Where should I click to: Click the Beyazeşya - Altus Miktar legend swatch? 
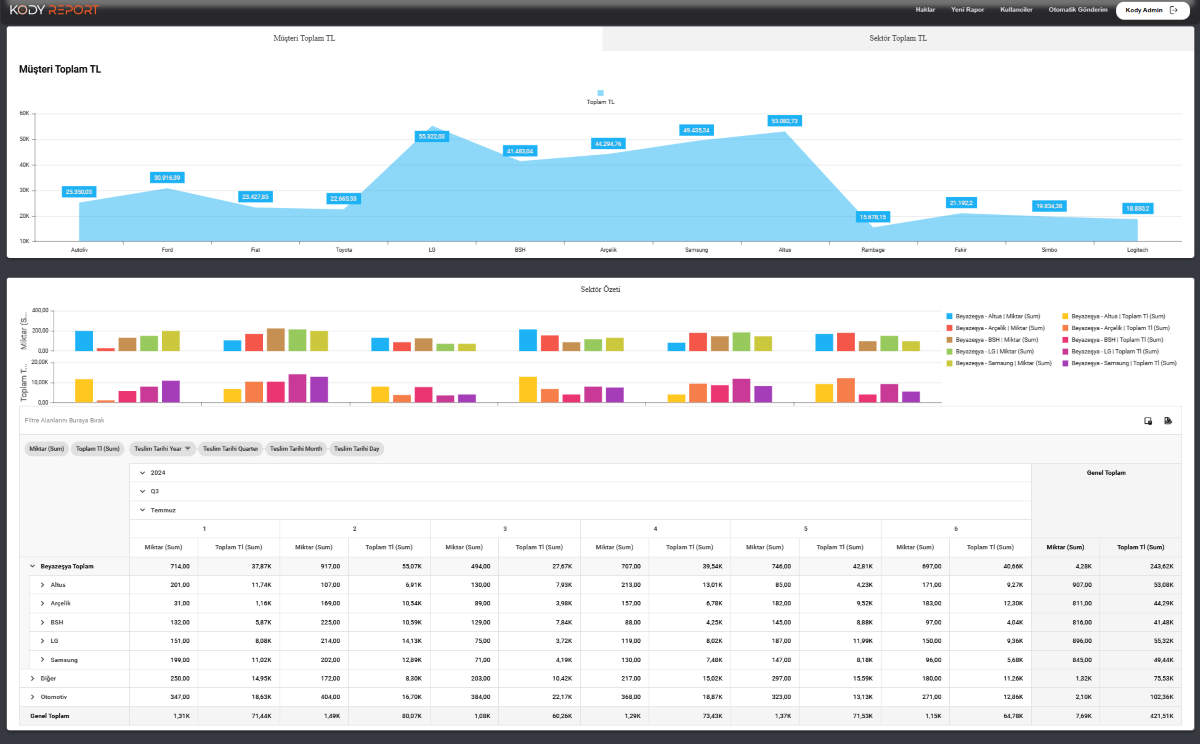point(950,316)
